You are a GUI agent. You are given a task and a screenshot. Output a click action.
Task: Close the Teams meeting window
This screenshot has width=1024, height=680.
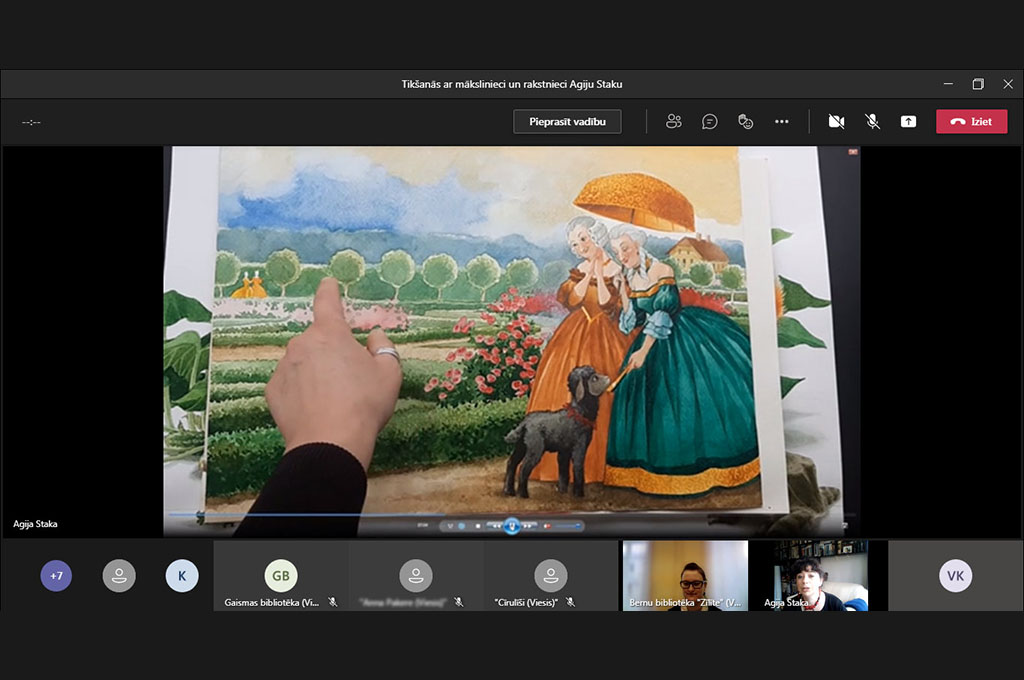pos(1008,84)
